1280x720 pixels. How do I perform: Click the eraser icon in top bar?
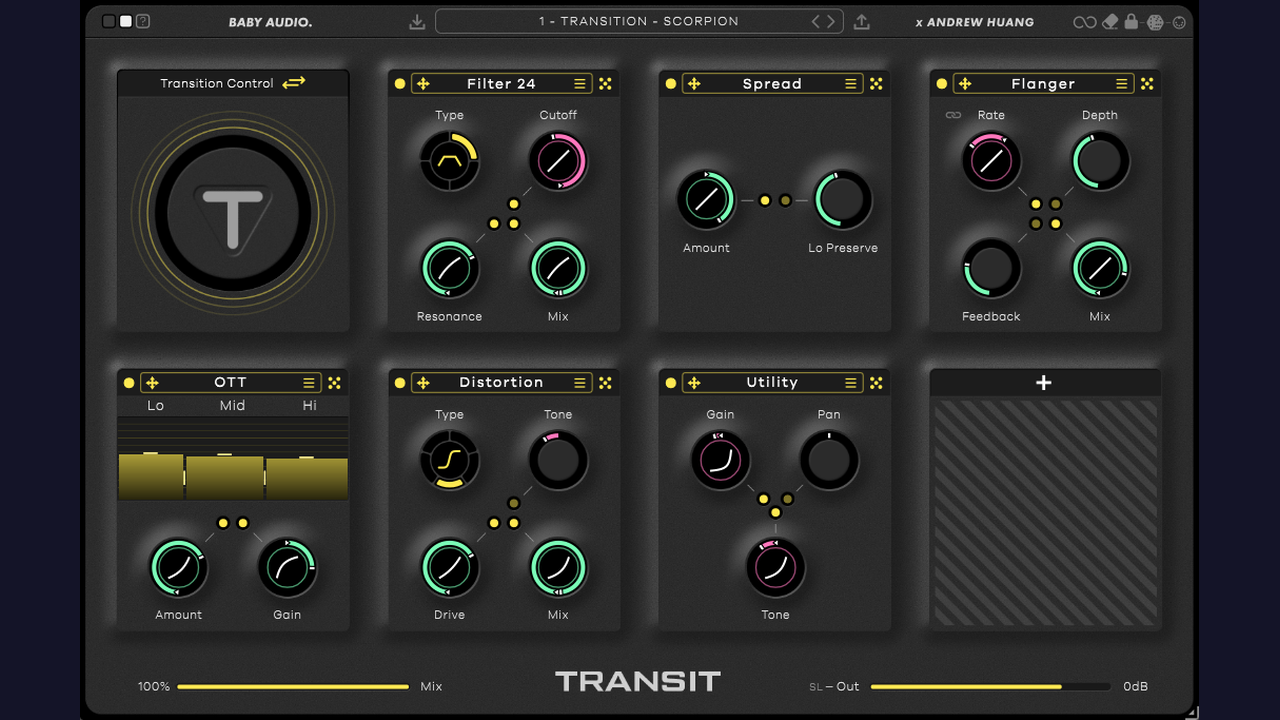[x=1109, y=22]
